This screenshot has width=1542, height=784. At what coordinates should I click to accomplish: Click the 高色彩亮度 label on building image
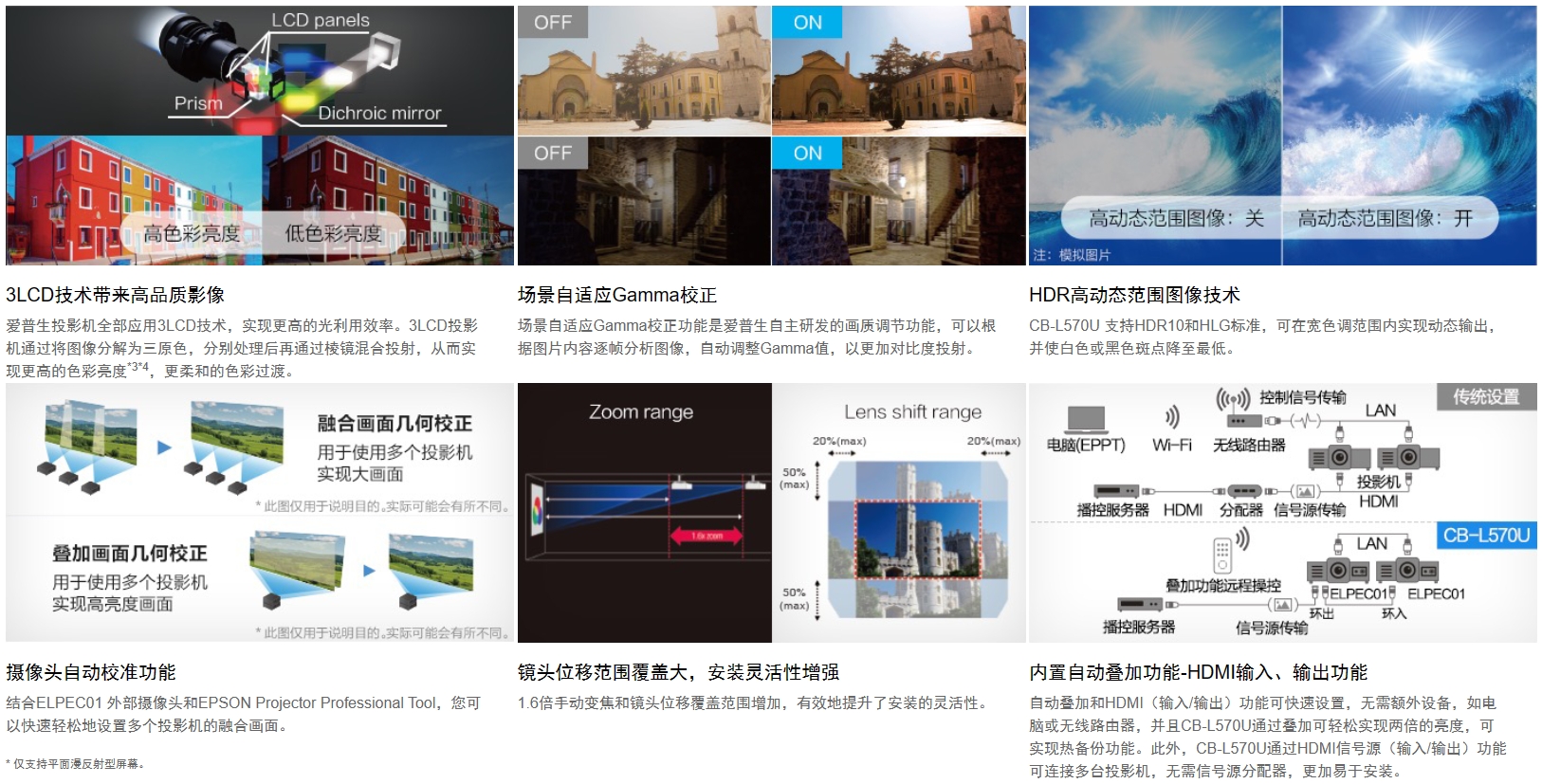[192, 233]
